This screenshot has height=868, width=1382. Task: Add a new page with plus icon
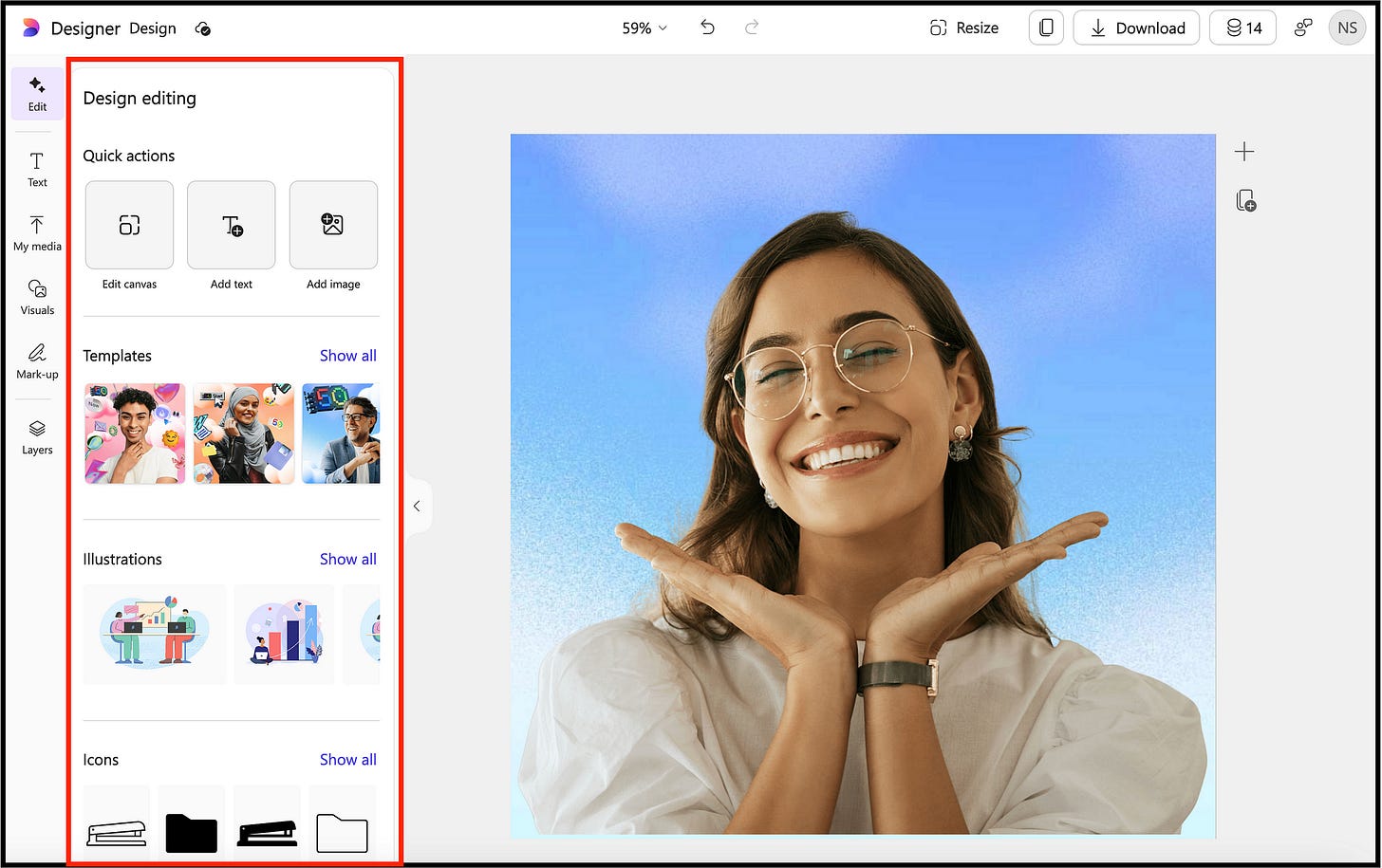(1244, 151)
